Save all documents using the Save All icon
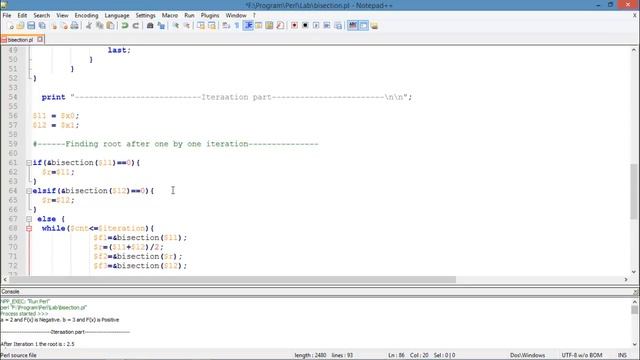Image resolution: width=640 pixels, height=360 pixels. pos(42,26)
